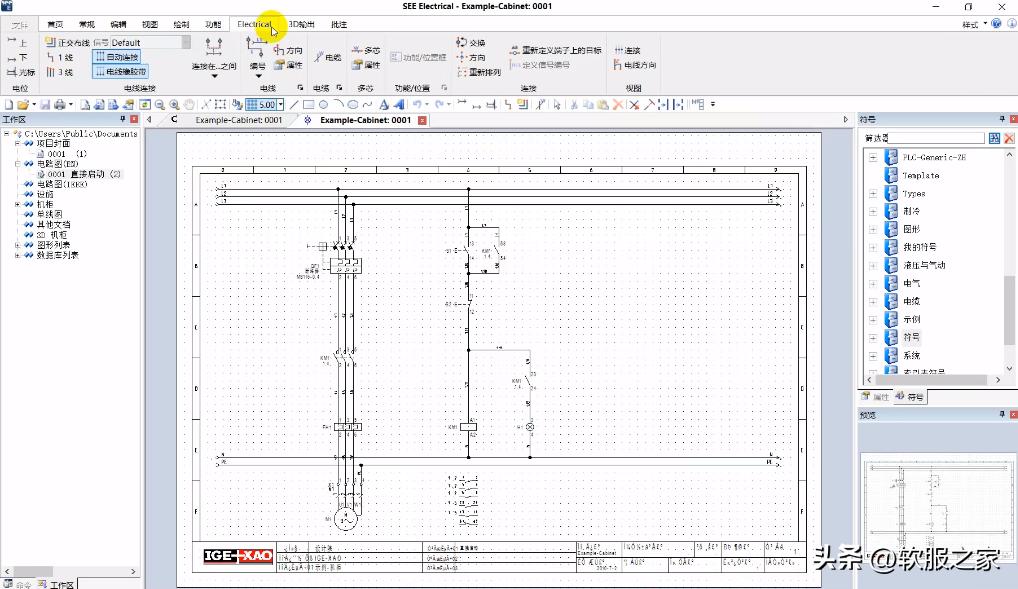Viewport: 1018px width, 589px height.
Task: Select the rectangle drawing tool
Action: pos(309,104)
